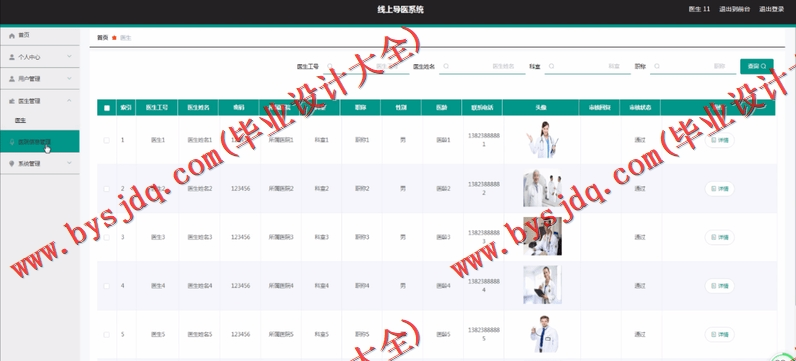Open 详情 details for row 医生姓名2
The width and height of the screenshot is (796, 361).
(719, 188)
